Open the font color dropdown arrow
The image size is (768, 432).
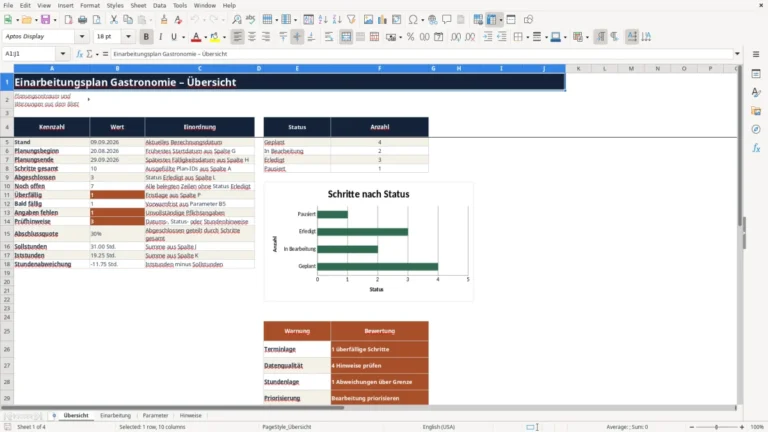point(205,37)
